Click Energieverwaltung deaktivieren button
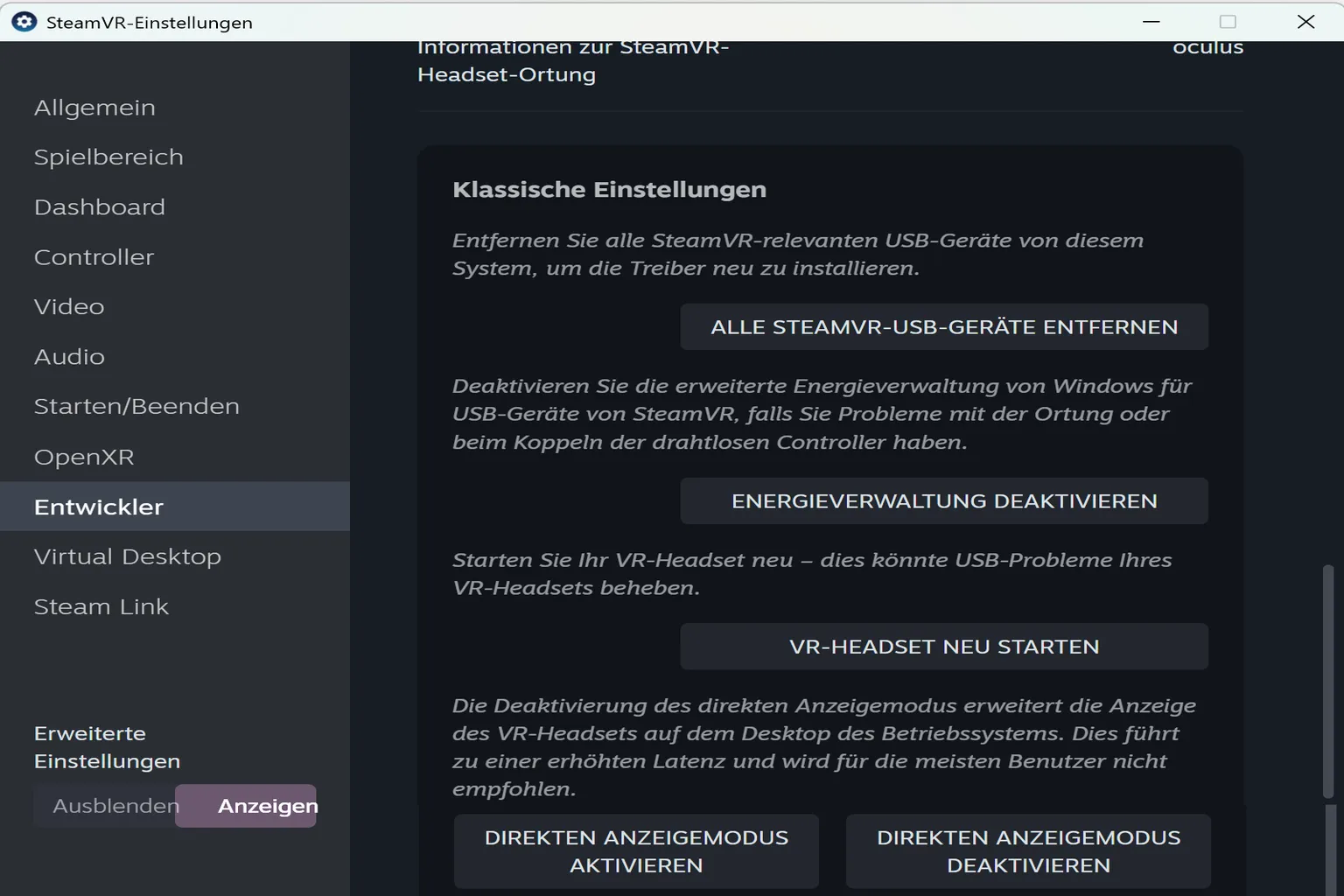 944,501
